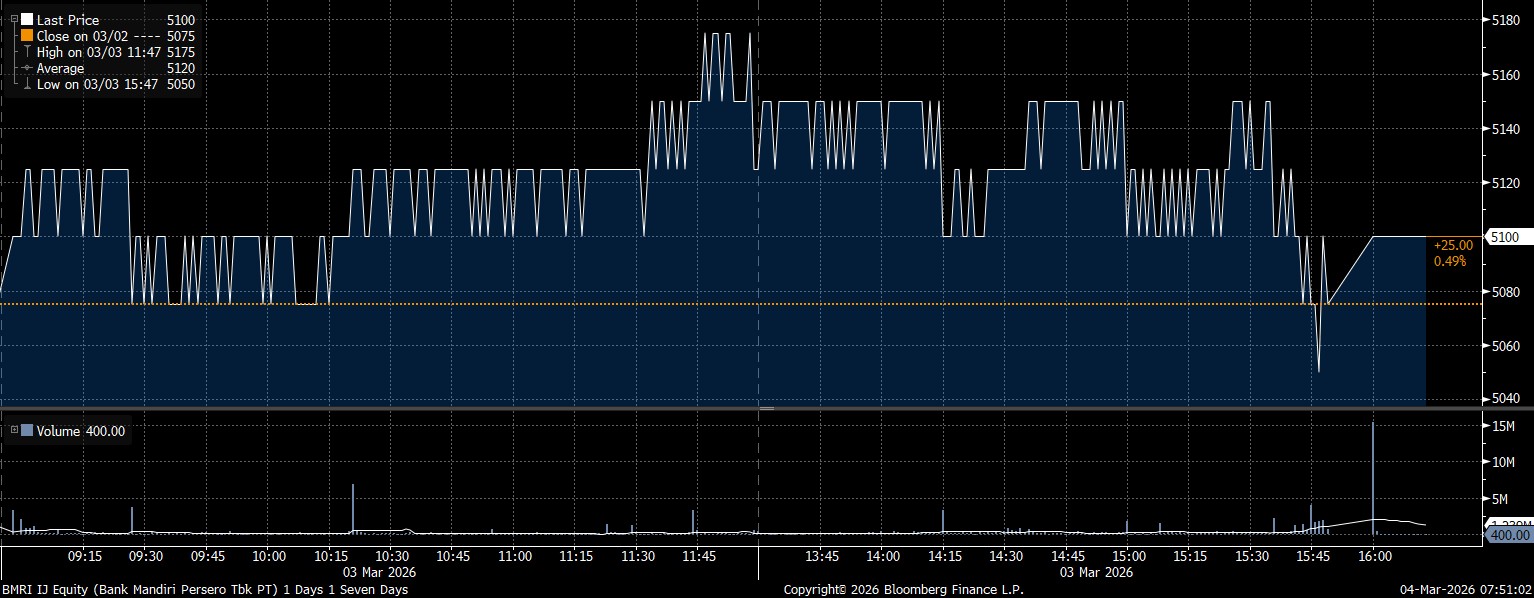Screen dimensions: 1534x598
Task: Click the +25.00 price change label
Action: [x=1453, y=245]
